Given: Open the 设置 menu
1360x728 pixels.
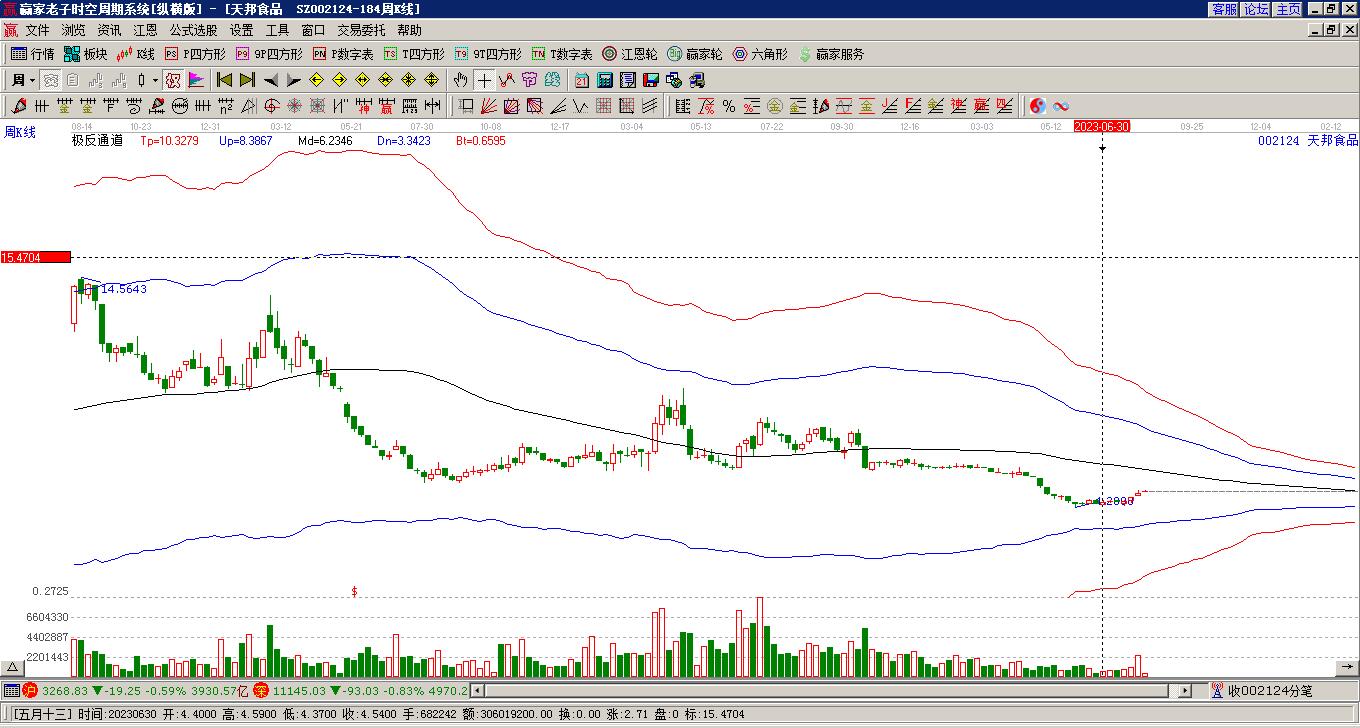Looking at the screenshot, I should [x=241, y=31].
